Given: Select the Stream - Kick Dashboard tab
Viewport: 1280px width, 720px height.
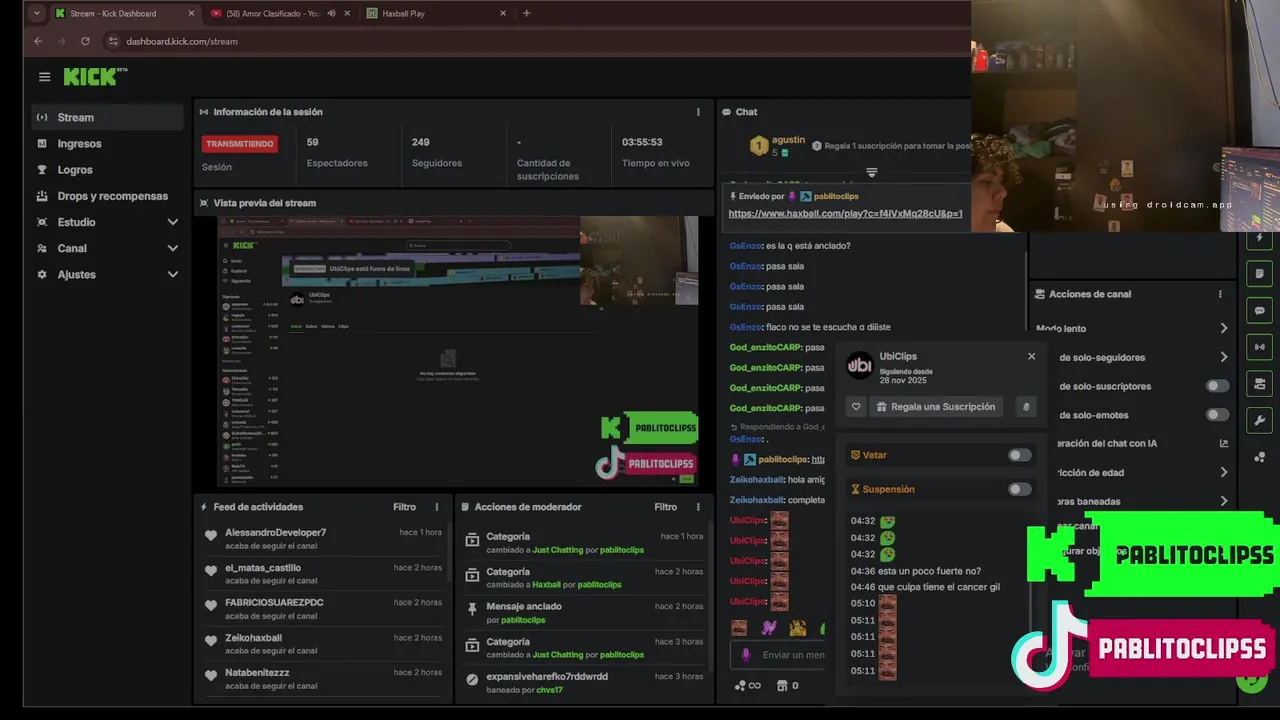Looking at the screenshot, I should tap(125, 13).
